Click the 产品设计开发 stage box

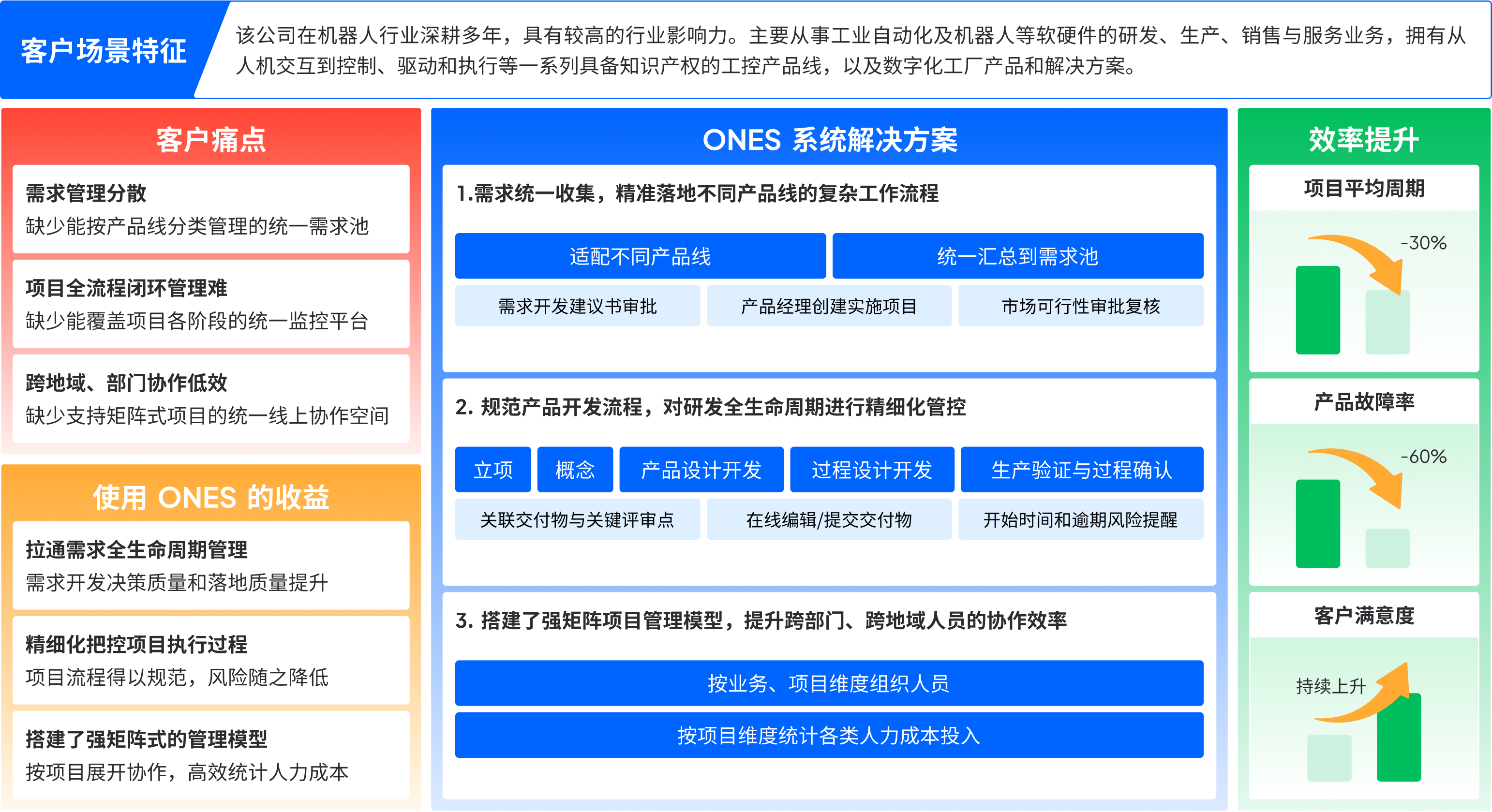pos(701,470)
